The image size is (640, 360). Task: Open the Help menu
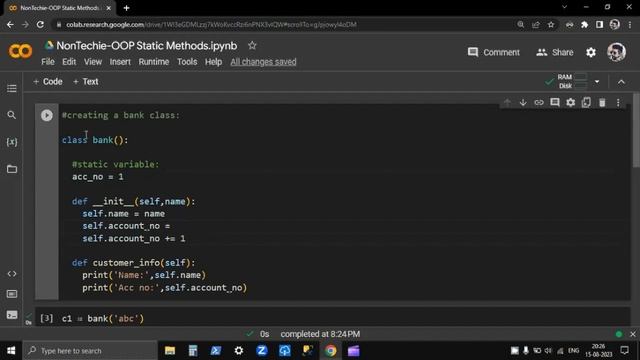point(213,62)
